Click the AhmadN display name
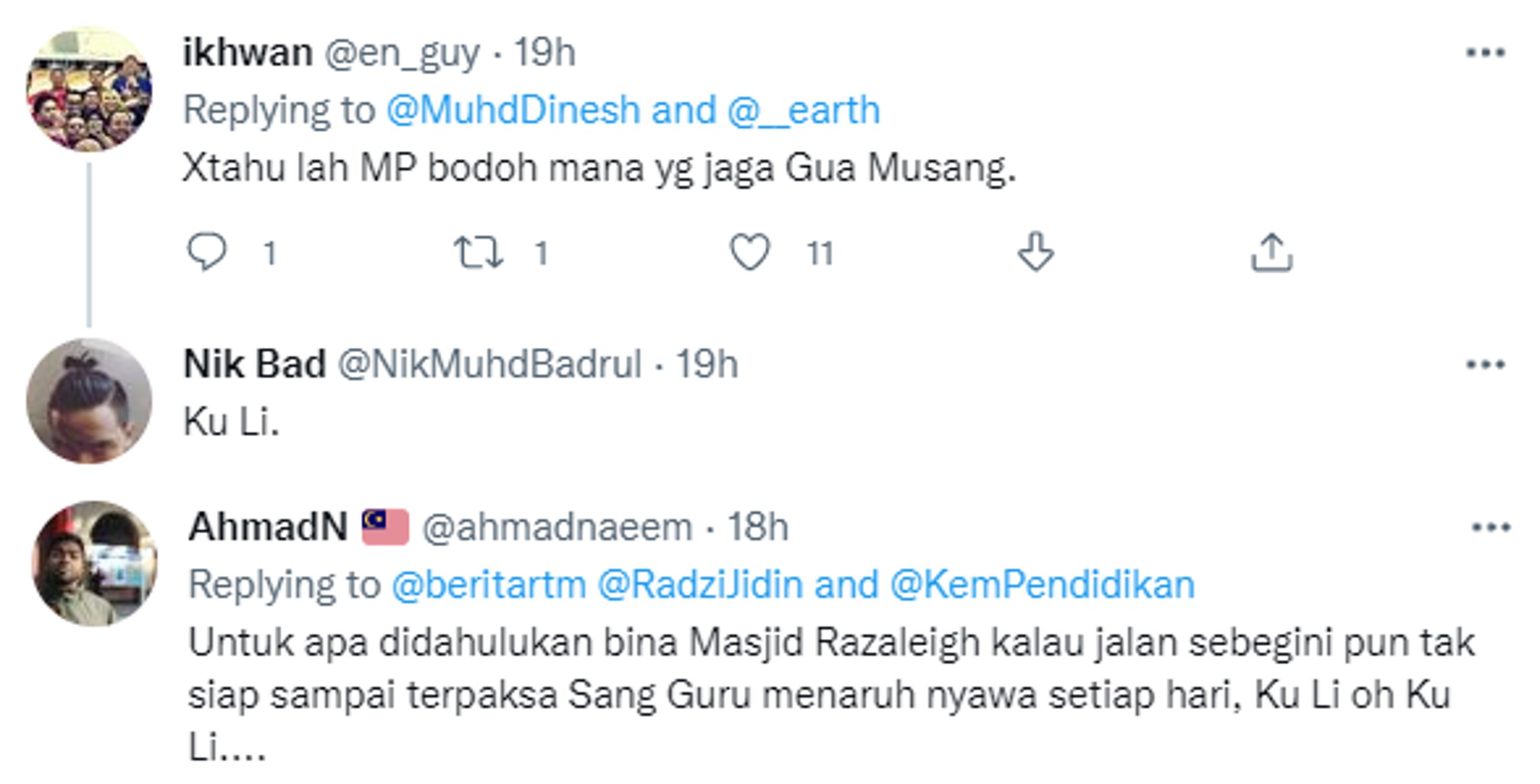The image size is (1540, 784). tap(268, 527)
